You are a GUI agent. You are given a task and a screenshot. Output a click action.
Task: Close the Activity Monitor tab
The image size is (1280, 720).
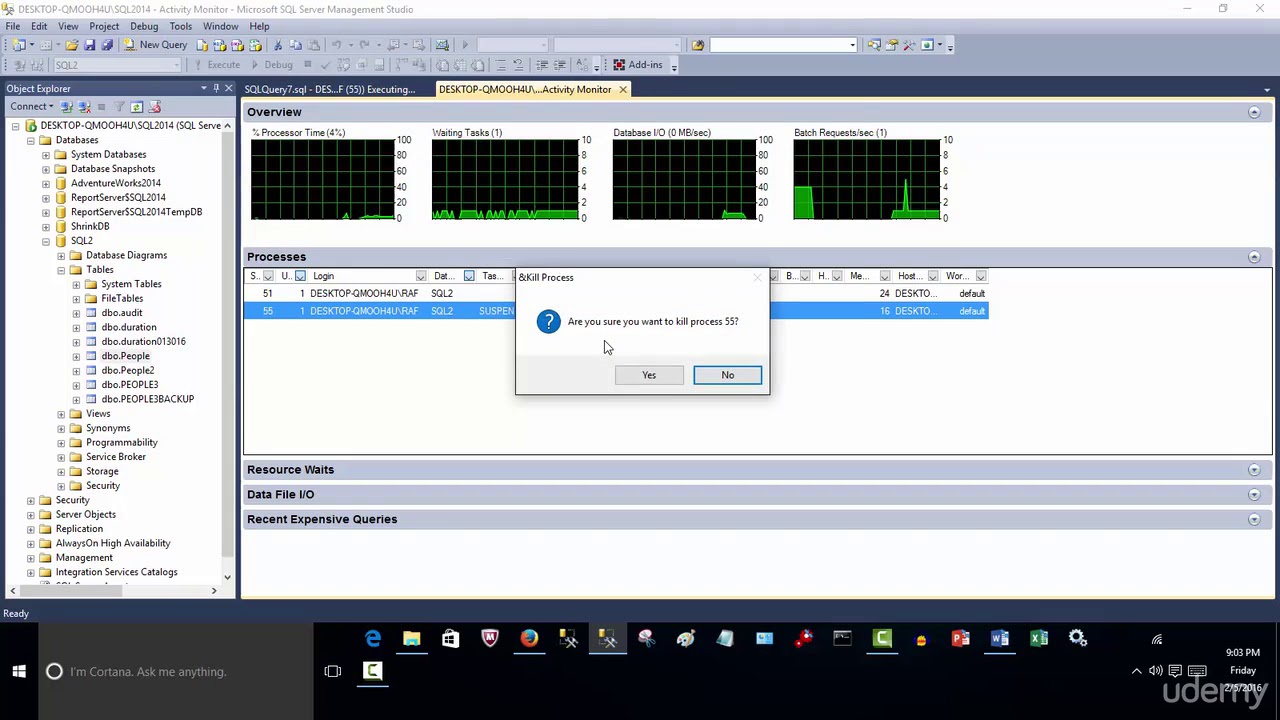[622, 89]
